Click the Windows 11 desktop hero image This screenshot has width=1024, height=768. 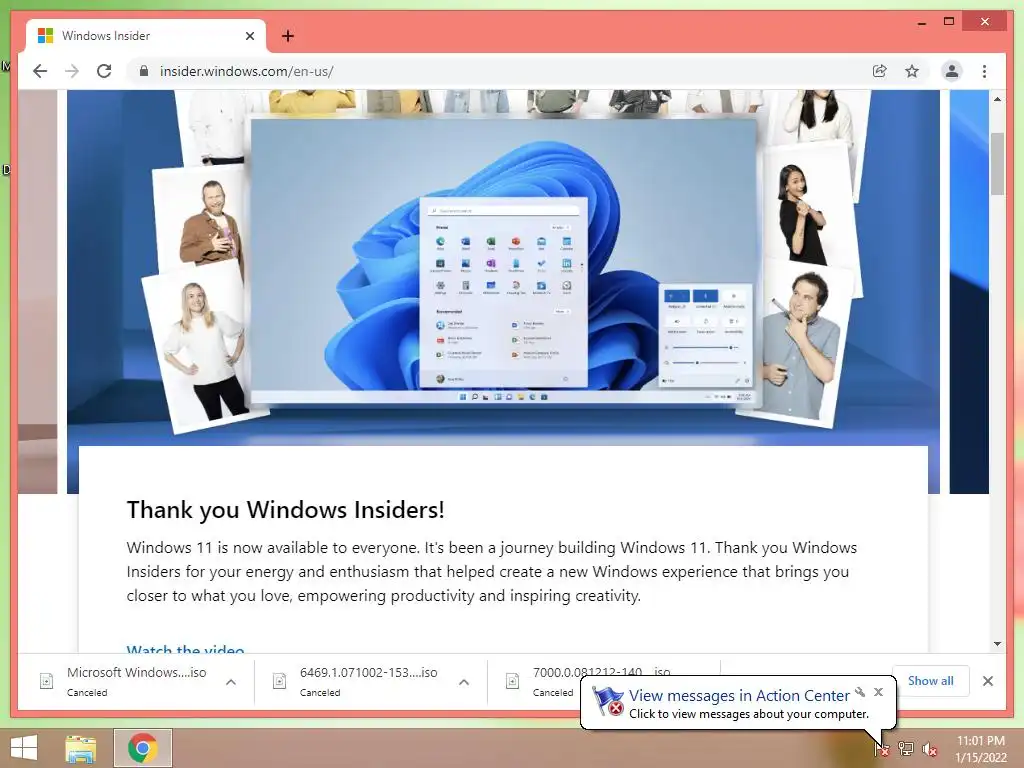(504, 261)
